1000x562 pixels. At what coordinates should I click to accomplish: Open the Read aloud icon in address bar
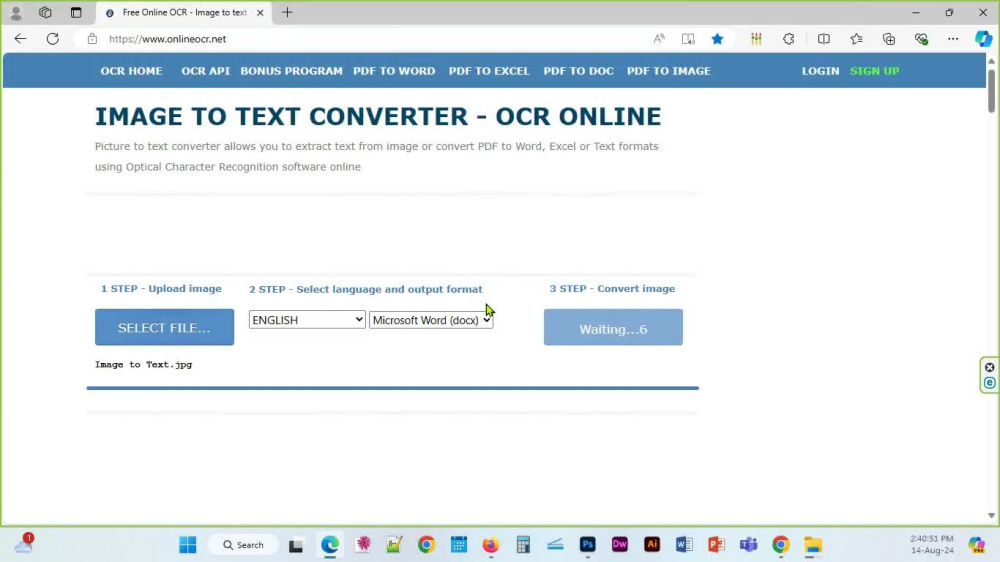(x=659, y=39)
